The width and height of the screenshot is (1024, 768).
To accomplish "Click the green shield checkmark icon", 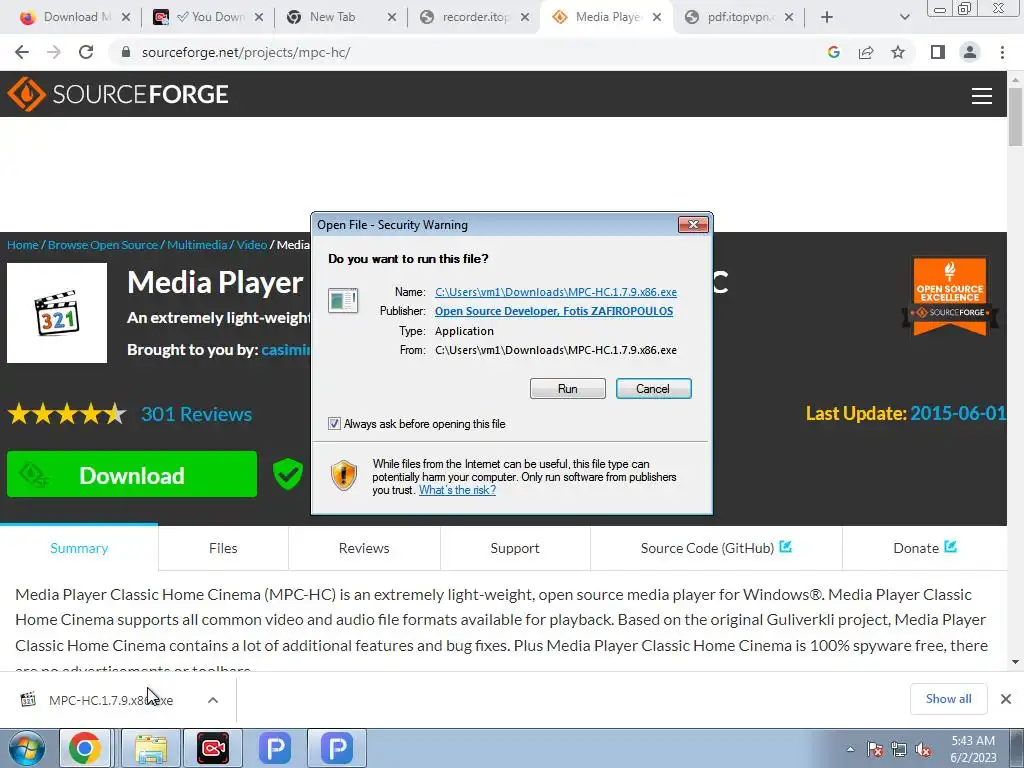I will pyautogui.click(x=287, y=474).
